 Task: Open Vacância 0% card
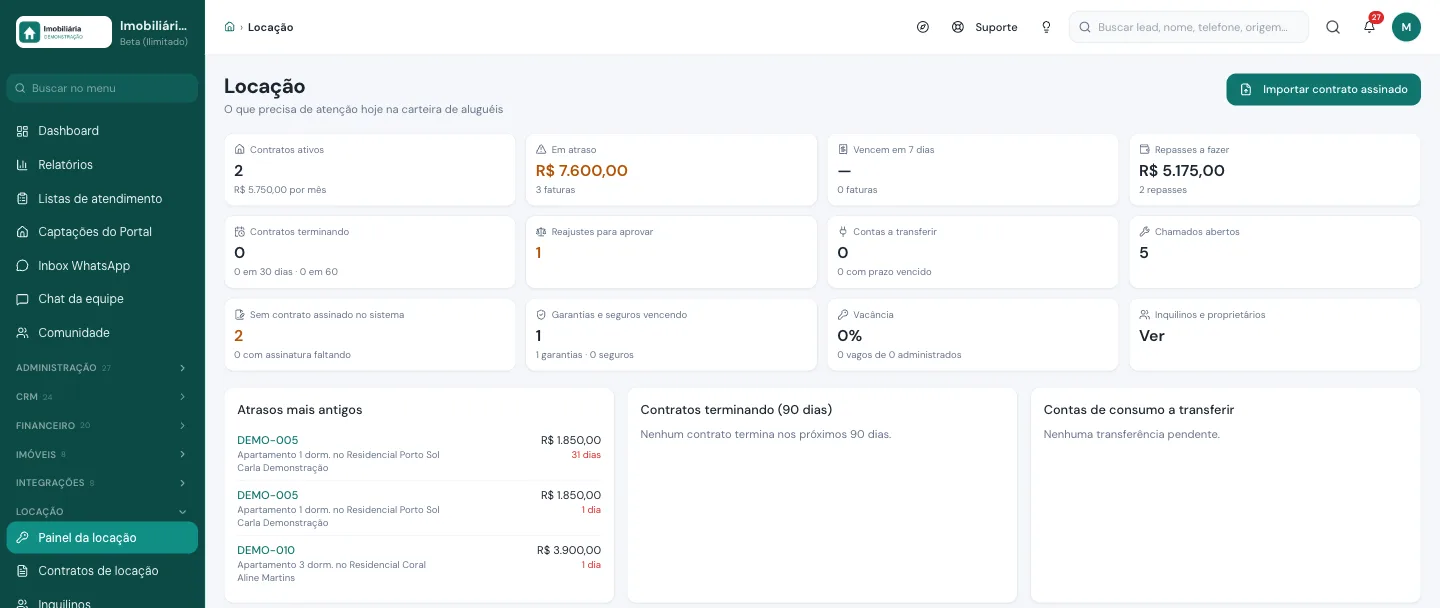click(x=973, y=335)
